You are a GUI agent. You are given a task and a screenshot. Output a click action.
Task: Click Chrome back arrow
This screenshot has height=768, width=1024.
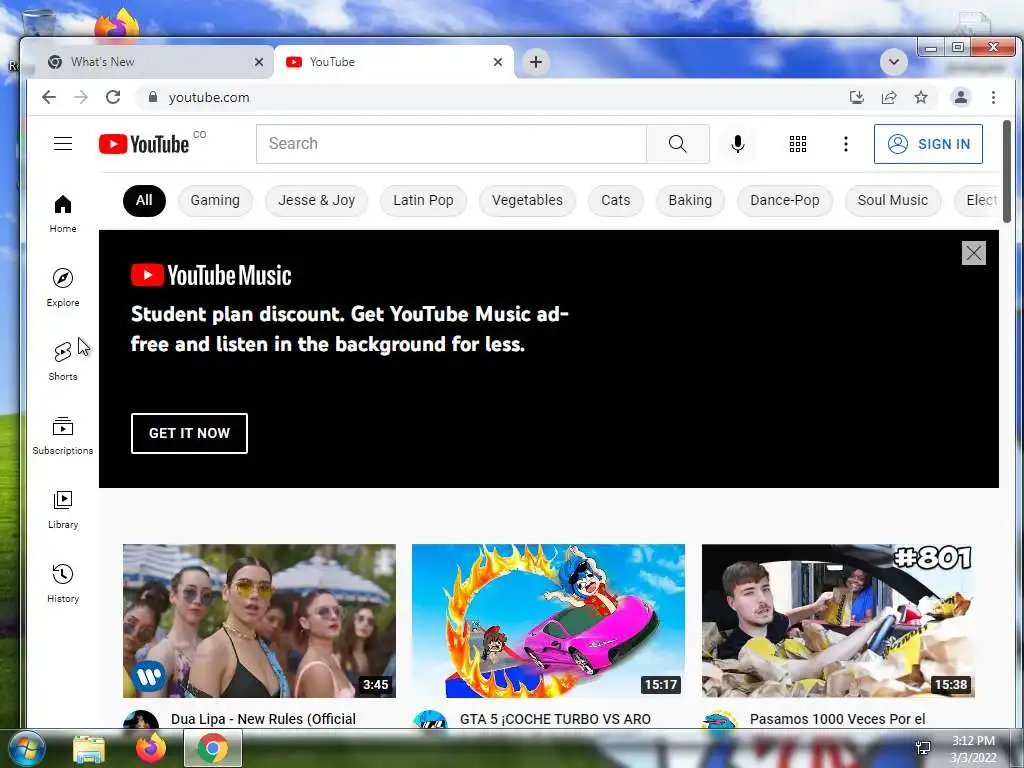pos(49,97)
